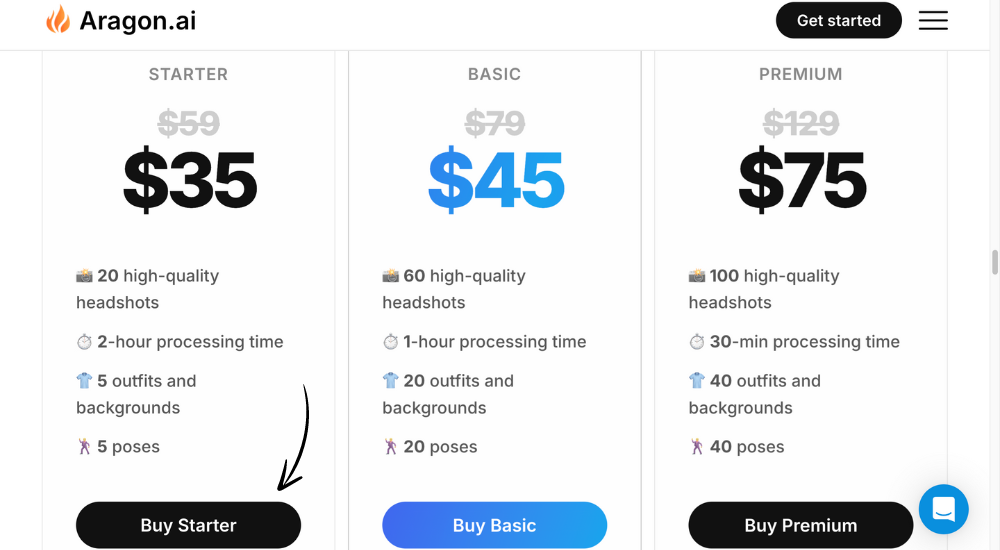Click shirt icon beside 40 outfits and backgrounds
1000x550 pixels.
[696, 381]
